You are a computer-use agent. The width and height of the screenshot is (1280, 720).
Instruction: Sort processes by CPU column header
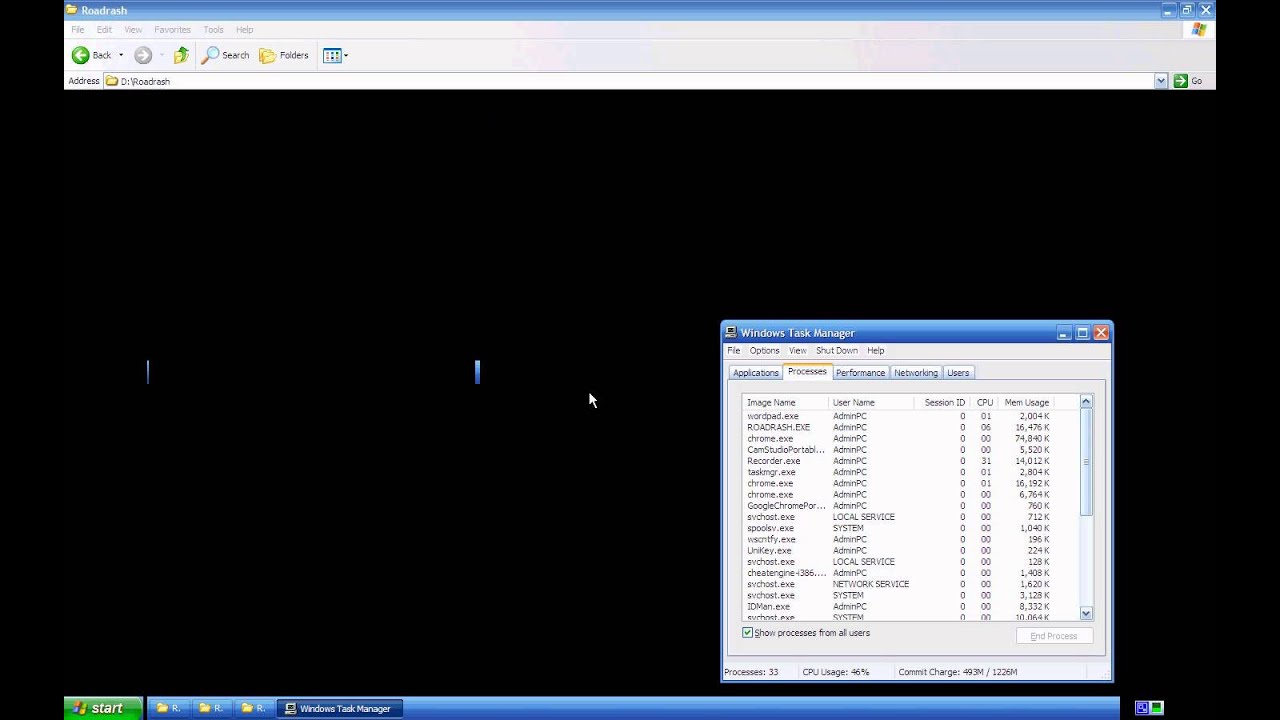984,402
